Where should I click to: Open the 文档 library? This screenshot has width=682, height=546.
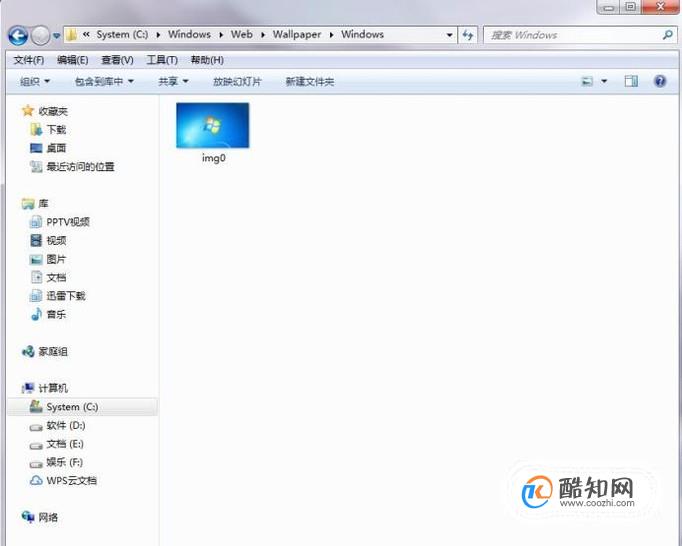(x=56, y=278)
